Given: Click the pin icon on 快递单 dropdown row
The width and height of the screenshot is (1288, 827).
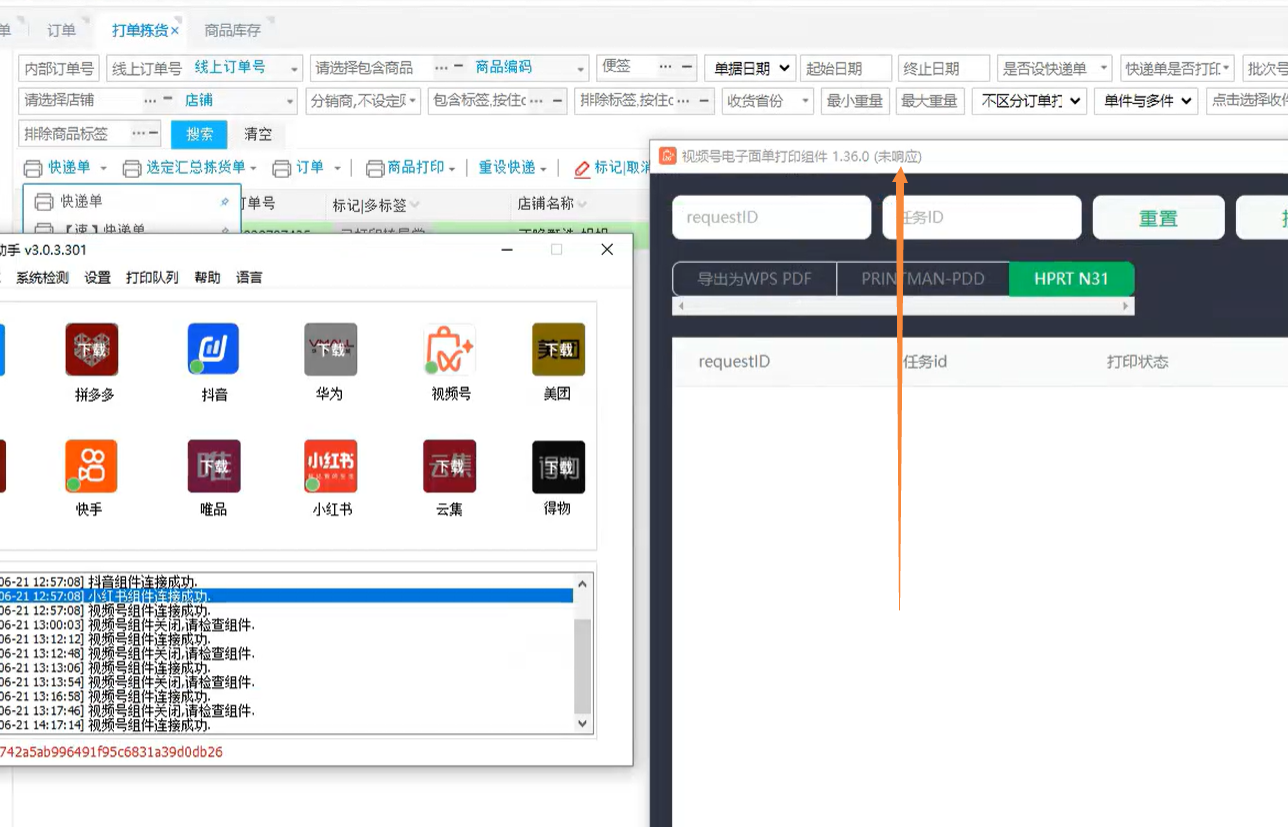Looking at the screenshot, I should [x=224, y=202].
